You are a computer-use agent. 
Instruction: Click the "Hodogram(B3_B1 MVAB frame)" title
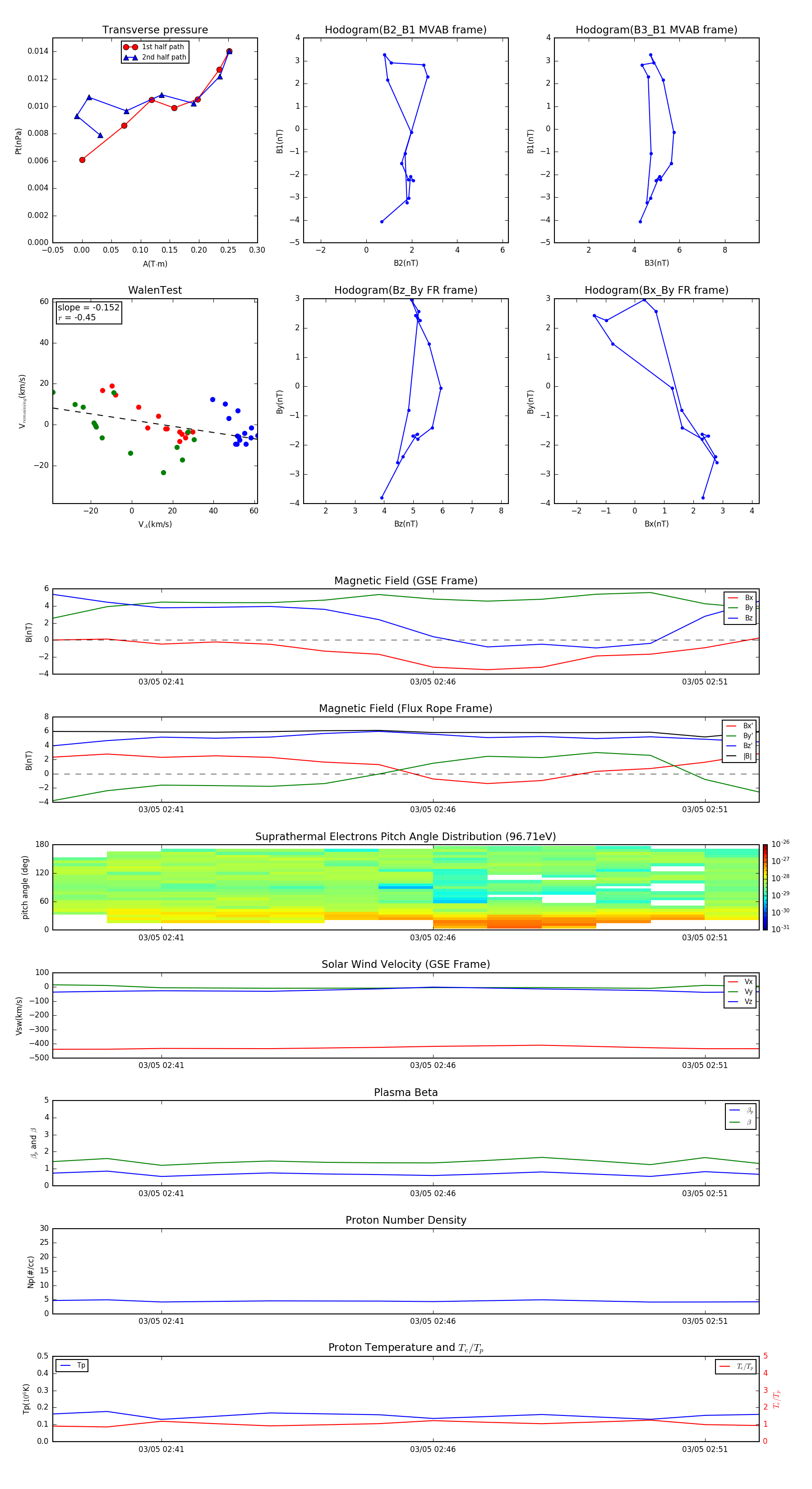pos(656,30)
